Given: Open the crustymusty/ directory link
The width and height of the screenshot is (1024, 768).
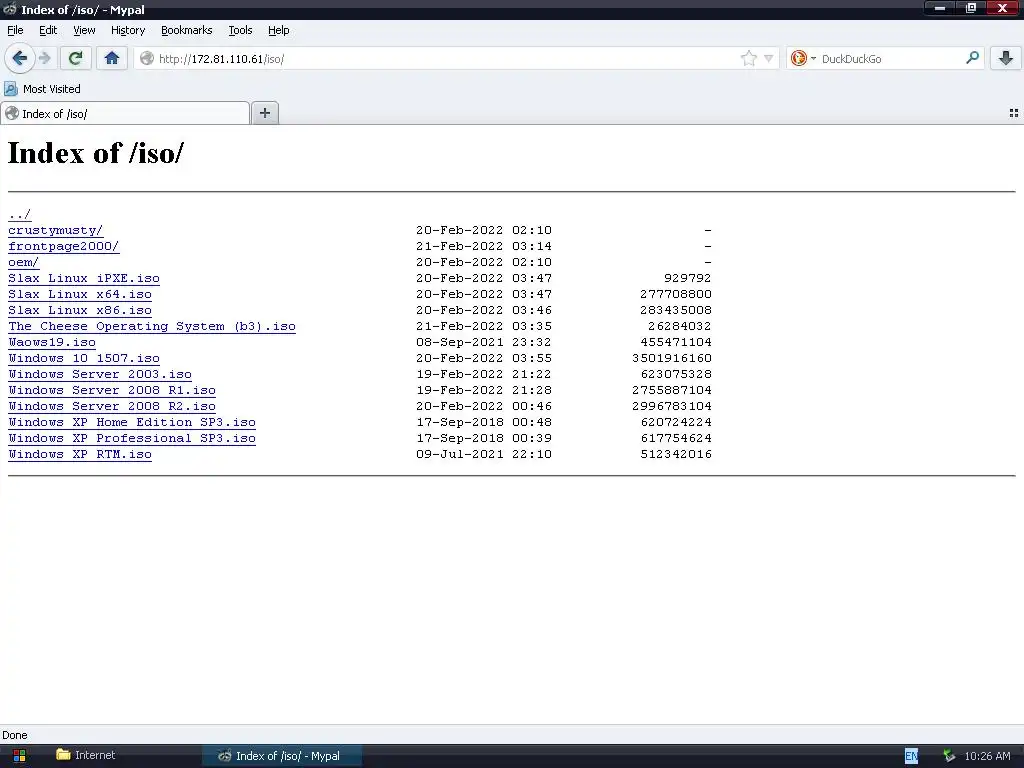Looking at the screenshot, I should click(x=56, y=231).
